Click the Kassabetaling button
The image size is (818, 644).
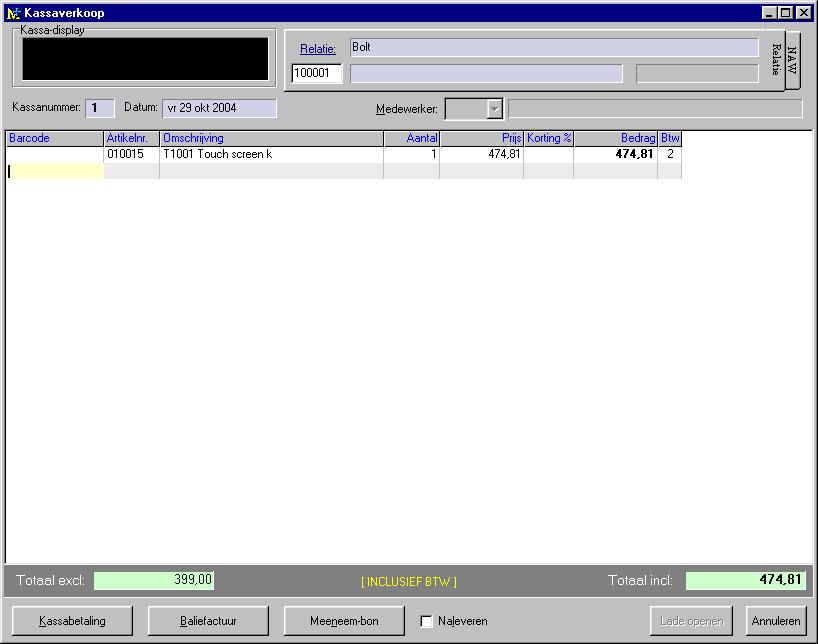tap(70, 620)
